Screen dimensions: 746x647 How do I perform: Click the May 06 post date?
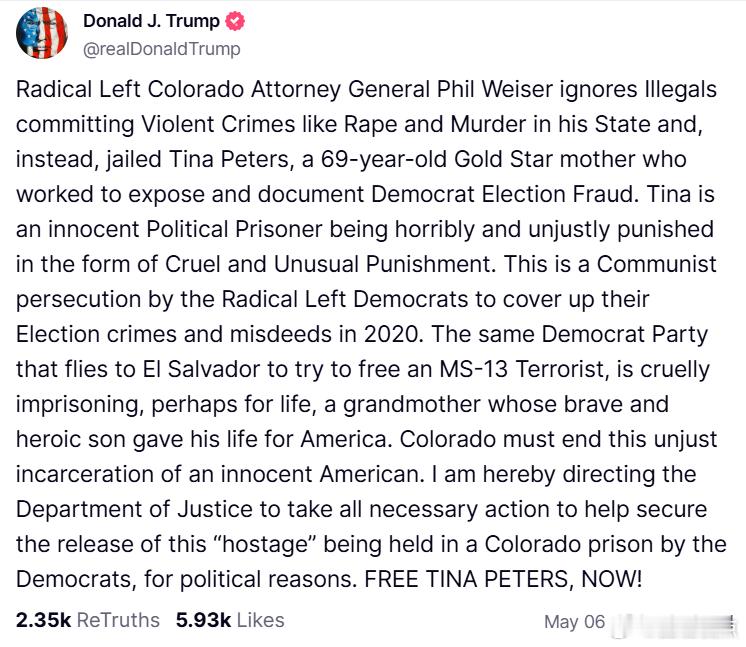point(574,622)
